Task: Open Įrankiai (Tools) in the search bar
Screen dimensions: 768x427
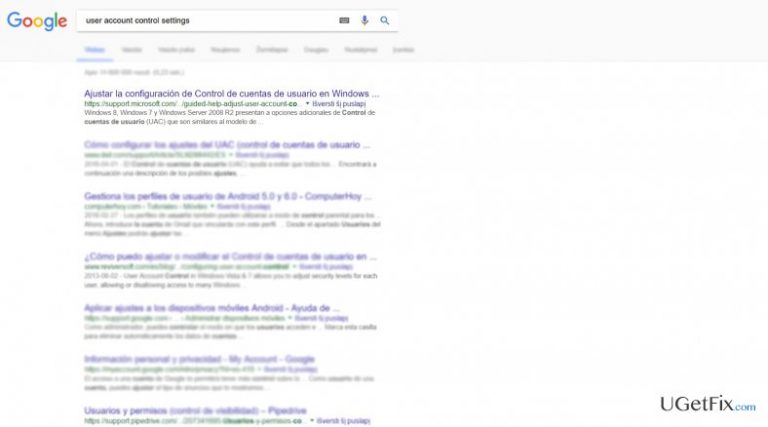Action: pos(403,50)
